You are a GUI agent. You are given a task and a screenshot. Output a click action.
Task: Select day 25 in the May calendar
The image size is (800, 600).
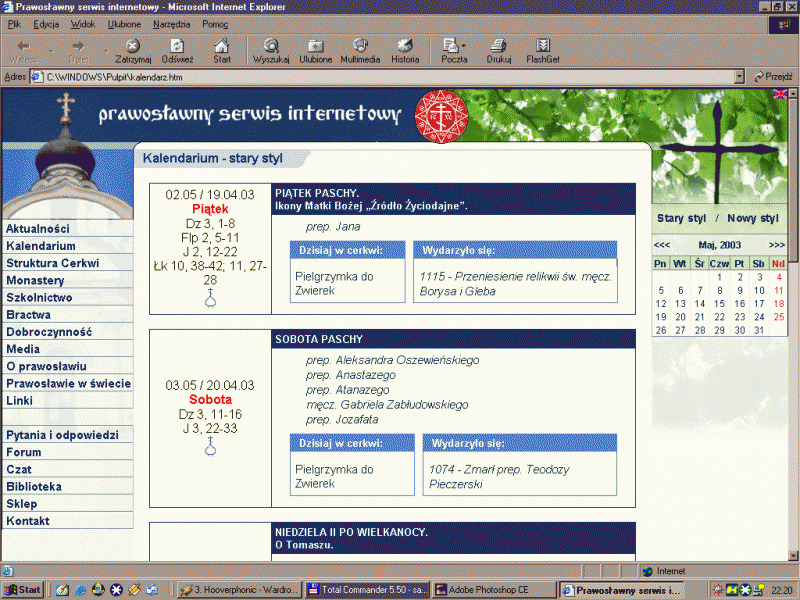(x=779, y=317)
